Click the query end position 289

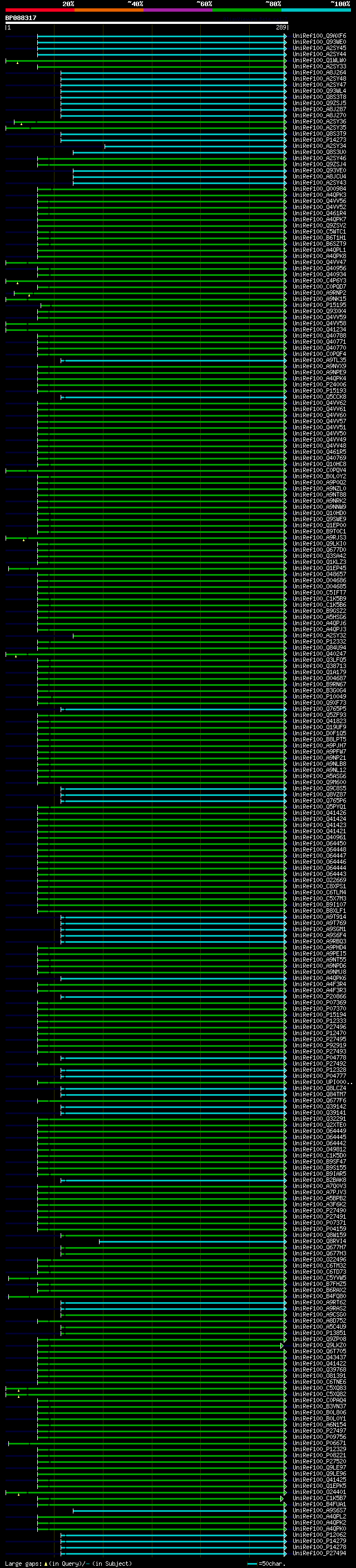point(280,27)
